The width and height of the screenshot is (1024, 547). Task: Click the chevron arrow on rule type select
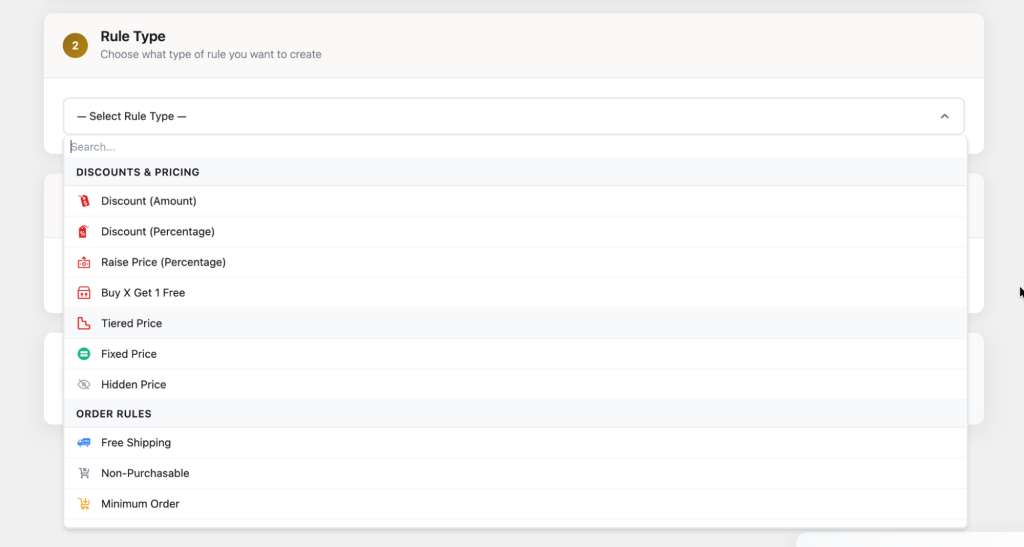tap(944, 116)
